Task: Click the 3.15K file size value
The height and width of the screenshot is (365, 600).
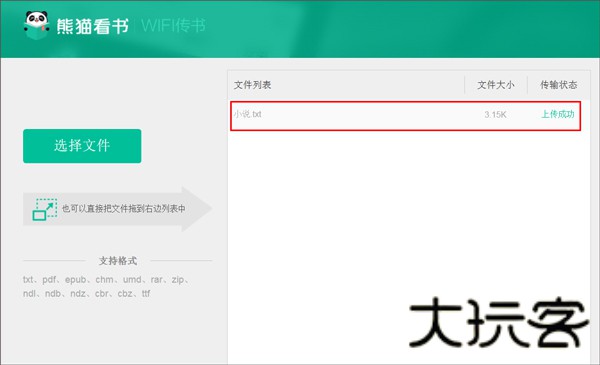Action: point(495,114)
